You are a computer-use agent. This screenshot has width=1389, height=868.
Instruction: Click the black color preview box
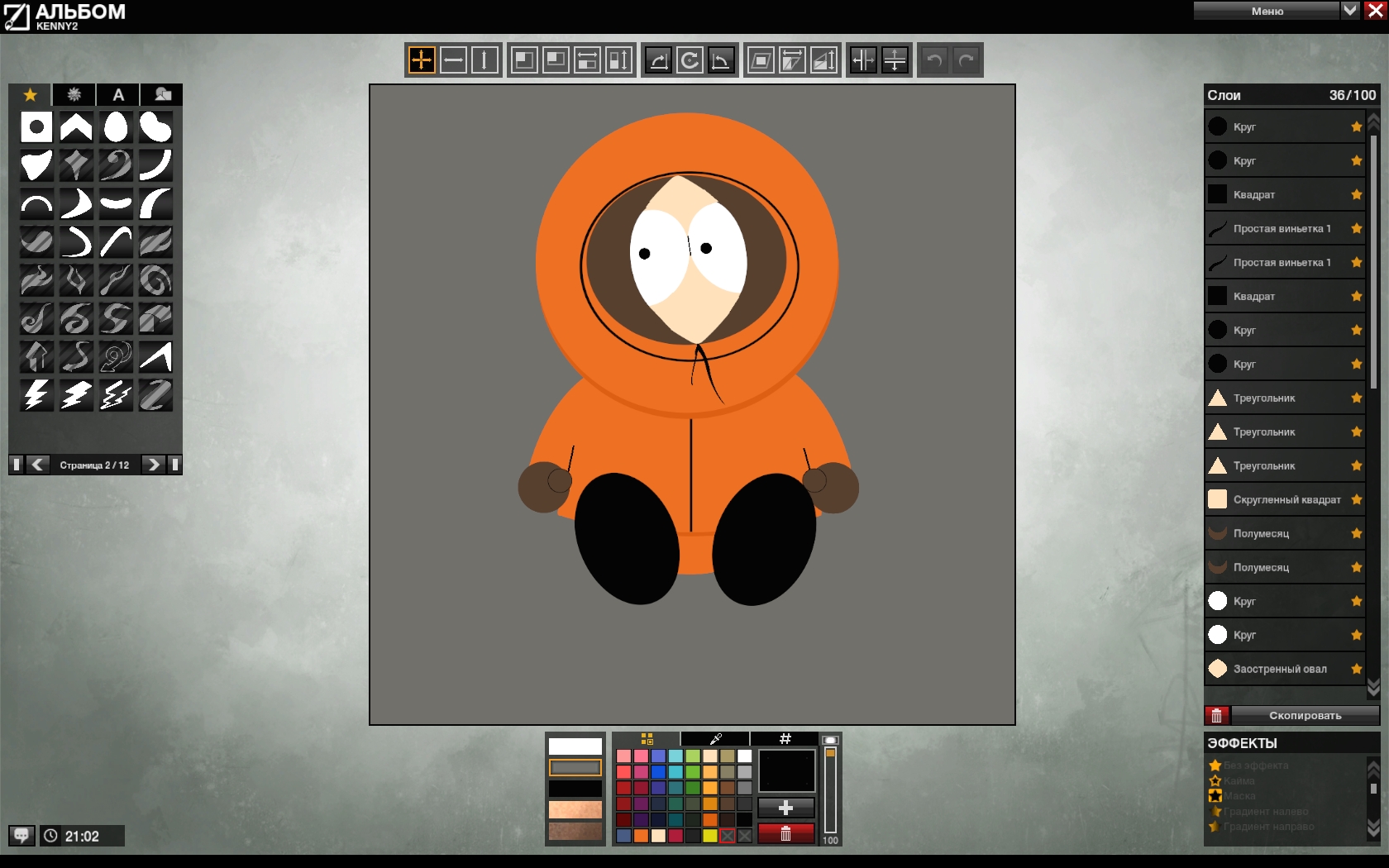pos(786,770)
